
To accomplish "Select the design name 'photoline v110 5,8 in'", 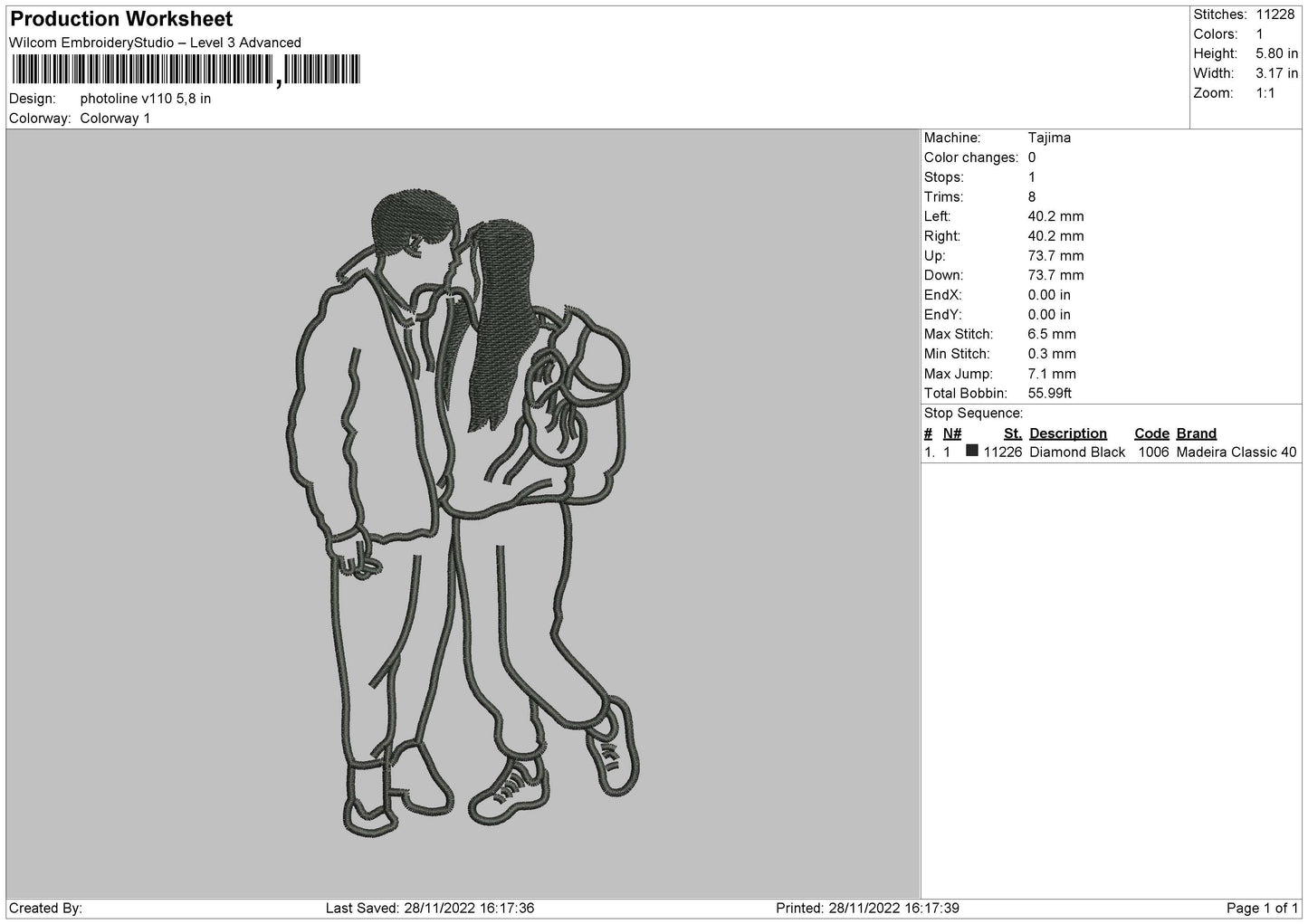I will tap(146, 99).
